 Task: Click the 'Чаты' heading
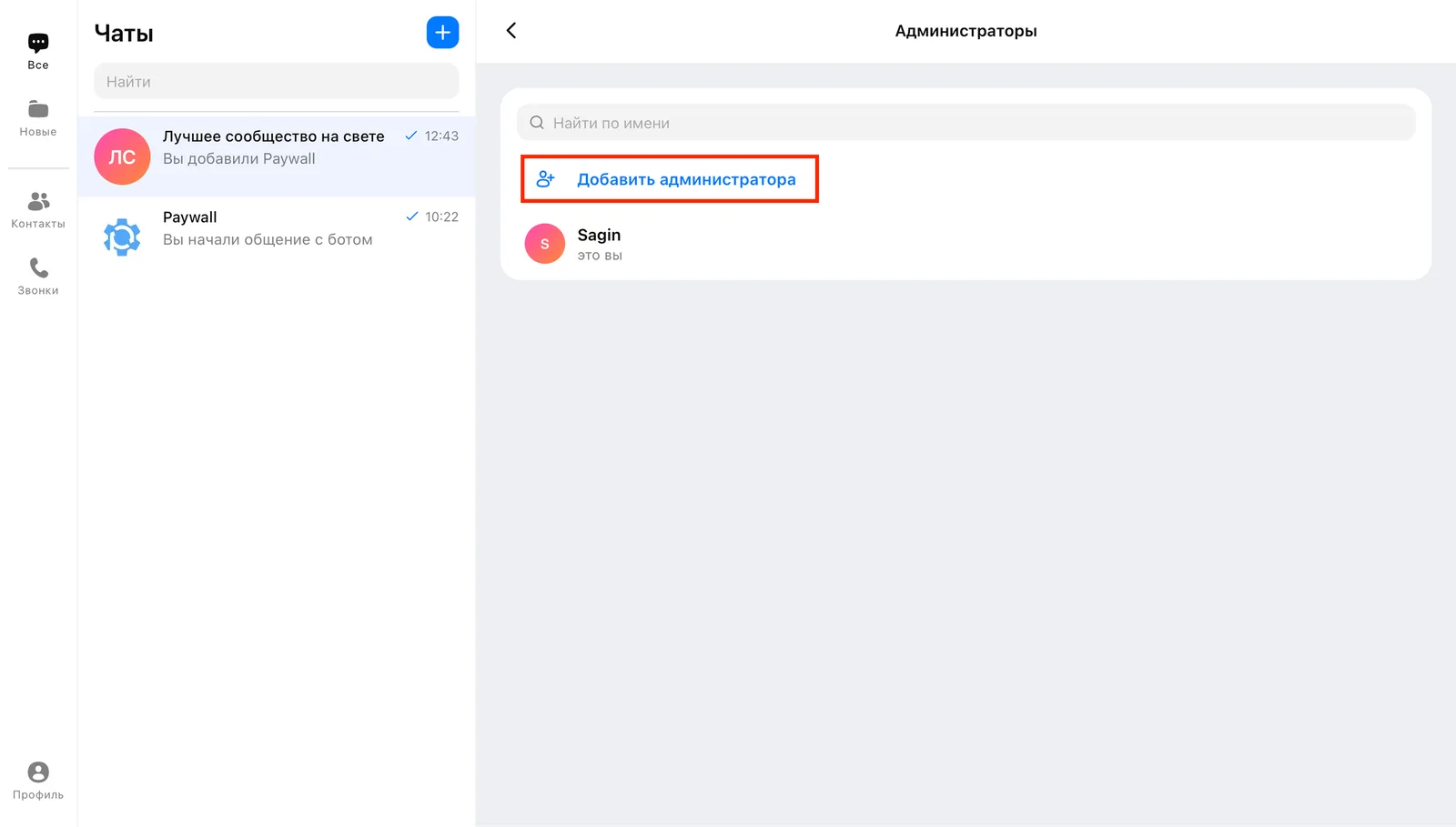[124, 34]
